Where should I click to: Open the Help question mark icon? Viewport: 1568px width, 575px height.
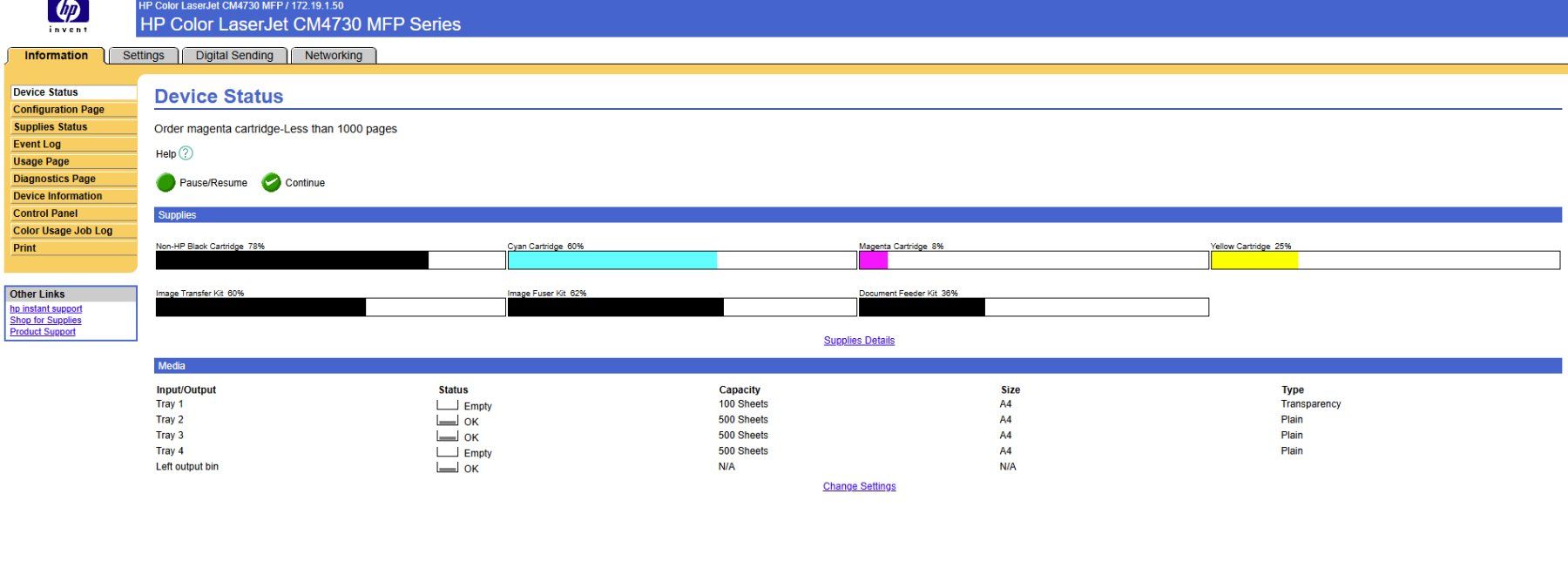pos(186,153)
